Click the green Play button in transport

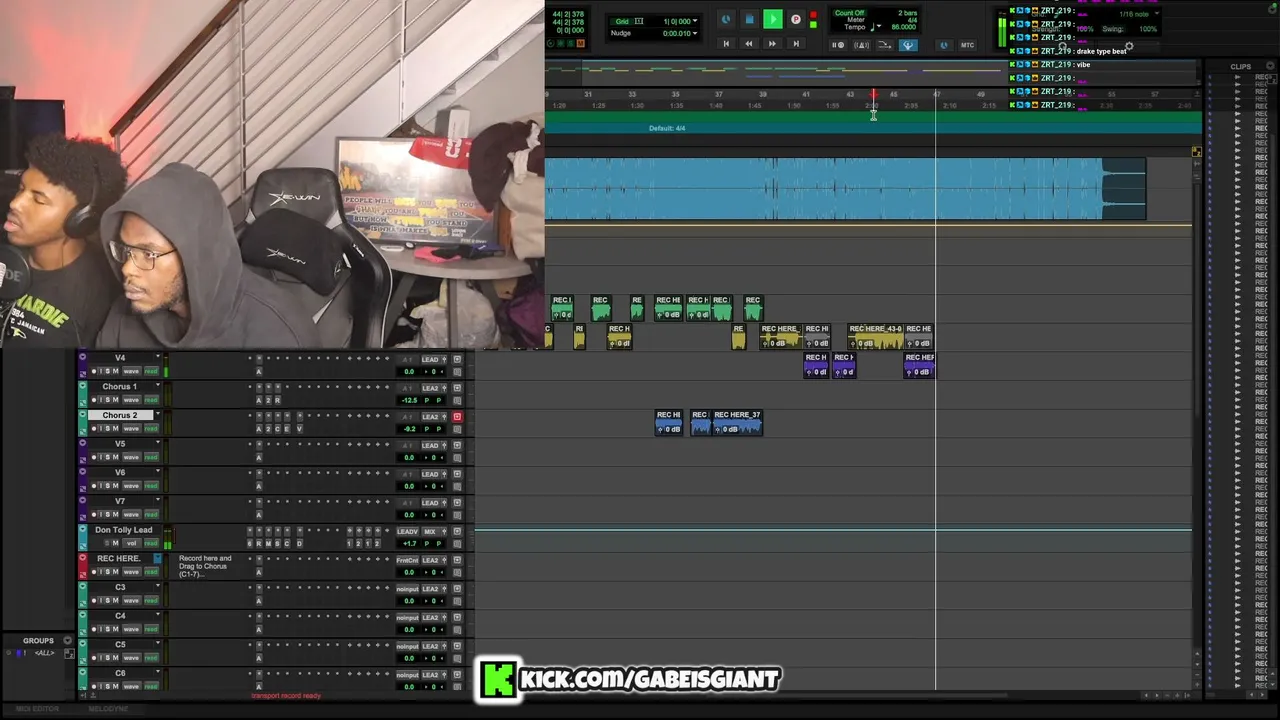[x=772, y=19]
